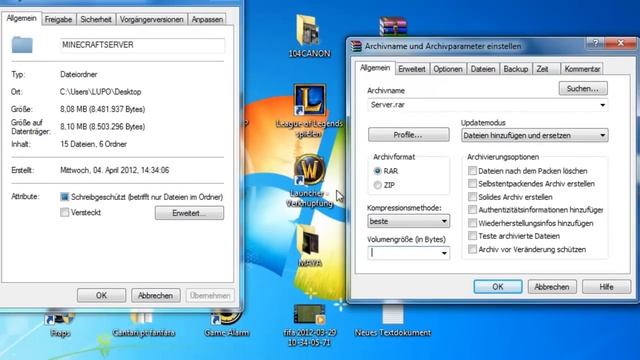Open the Updatemodus dropdown
The image size is (640, 360).
click(x=535, y=136)
